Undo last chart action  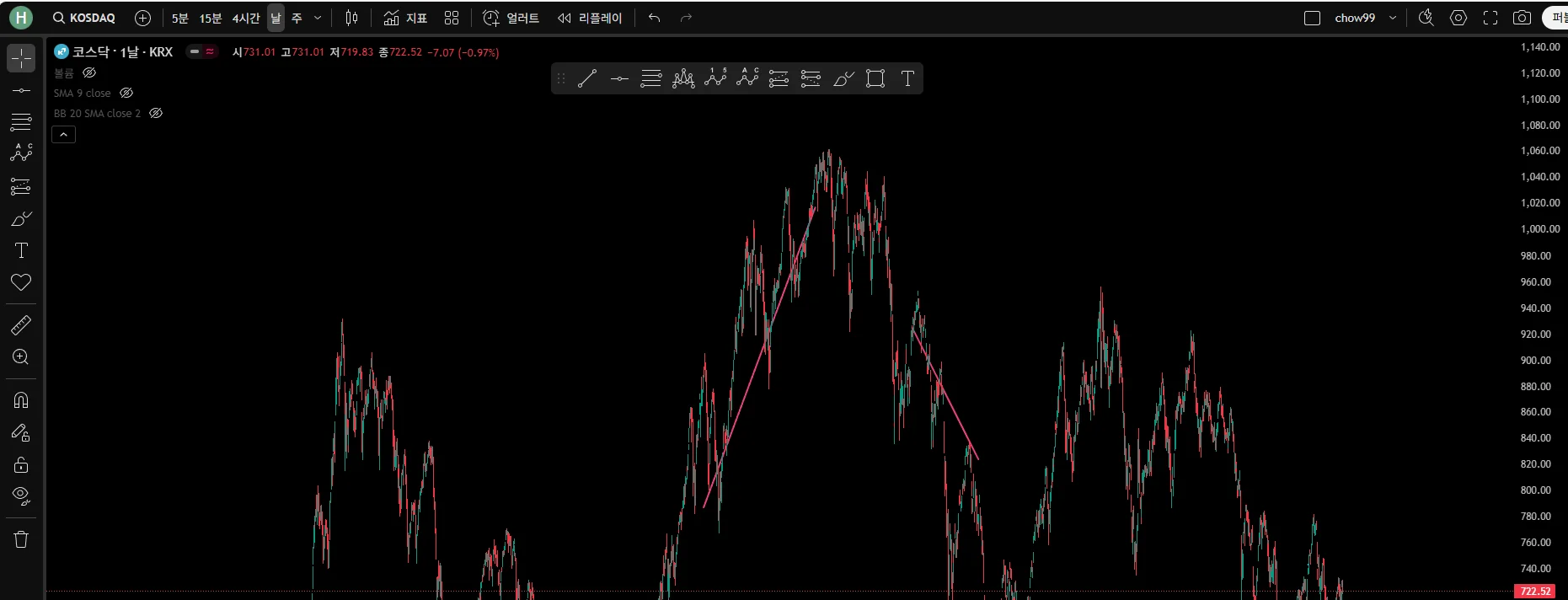point(655,18)
